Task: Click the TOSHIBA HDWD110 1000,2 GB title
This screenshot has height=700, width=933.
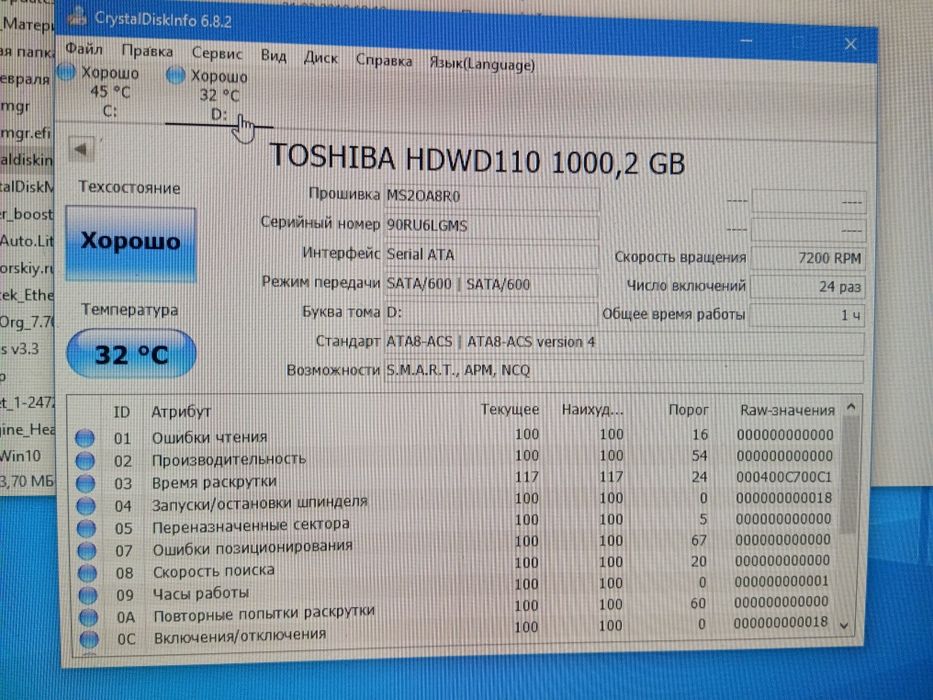Action: pos(477,160)
